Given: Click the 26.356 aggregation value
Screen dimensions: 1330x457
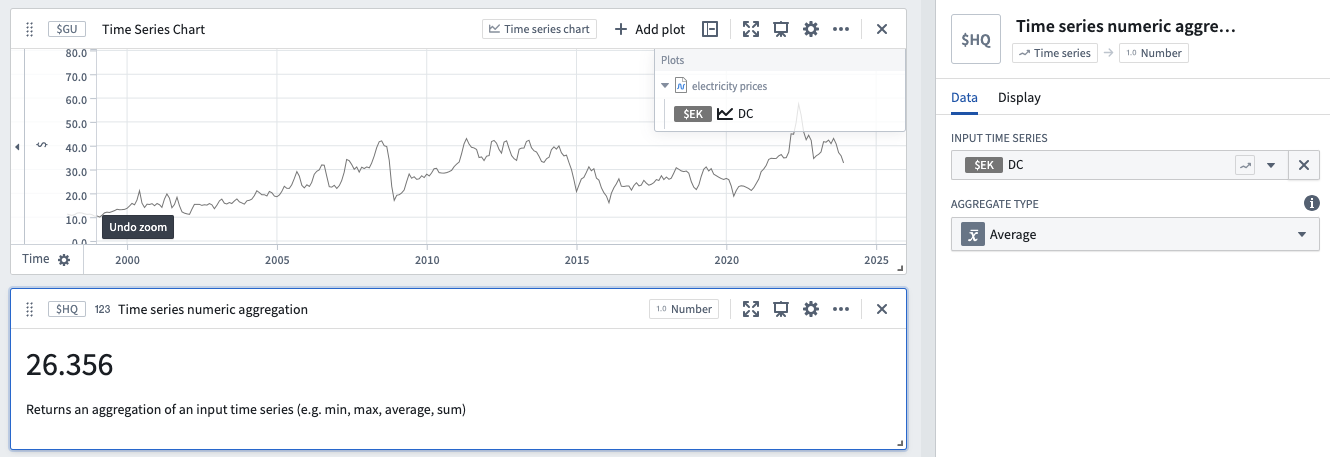Looking at the screenshot, I should [x=70, y=365].
